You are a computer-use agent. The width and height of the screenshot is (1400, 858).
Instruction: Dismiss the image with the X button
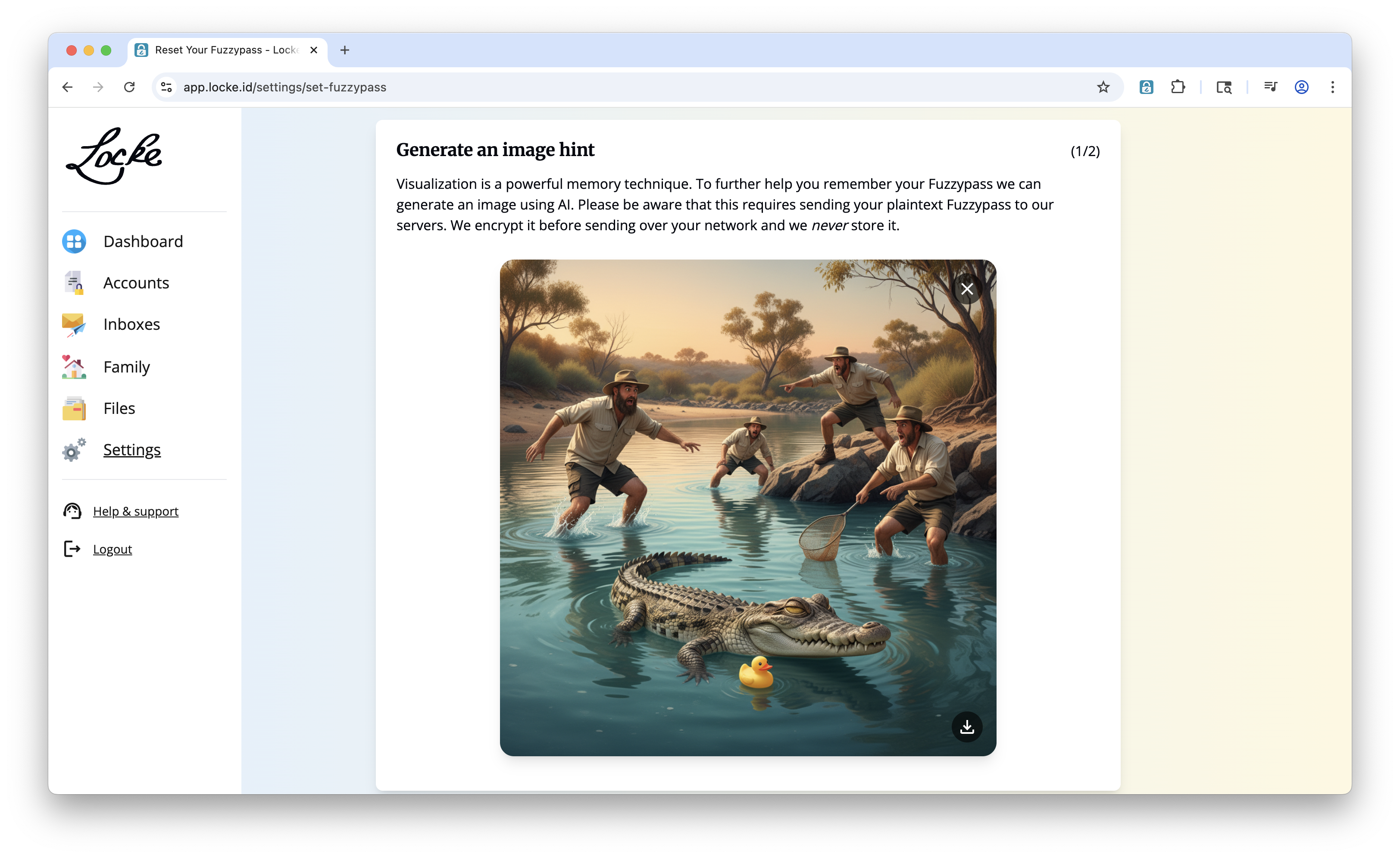click(966, 289)
